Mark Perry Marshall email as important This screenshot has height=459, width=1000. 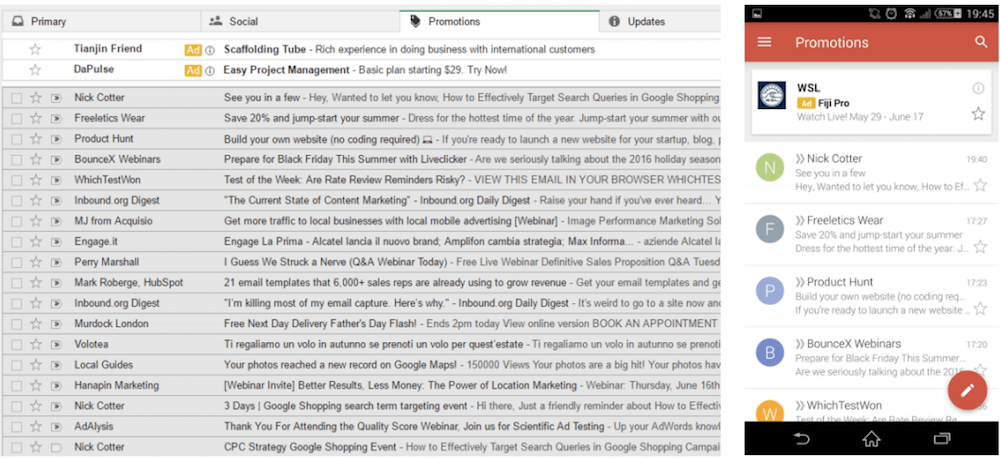[56, 263]
